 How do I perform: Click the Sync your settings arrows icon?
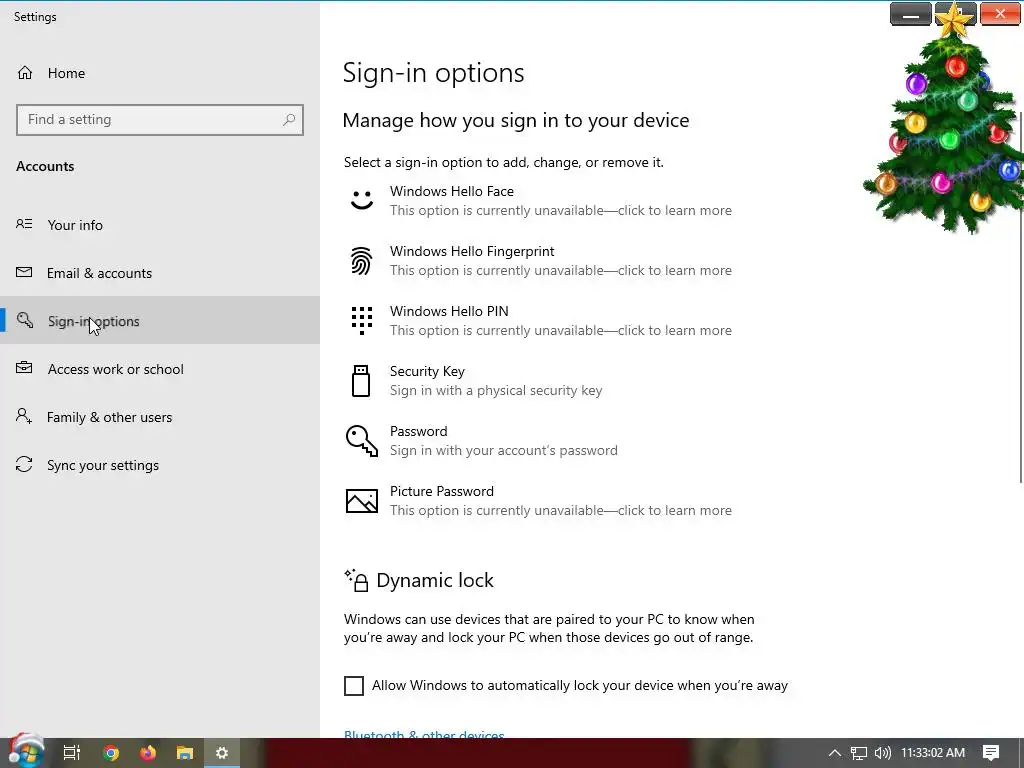point(24,464)
